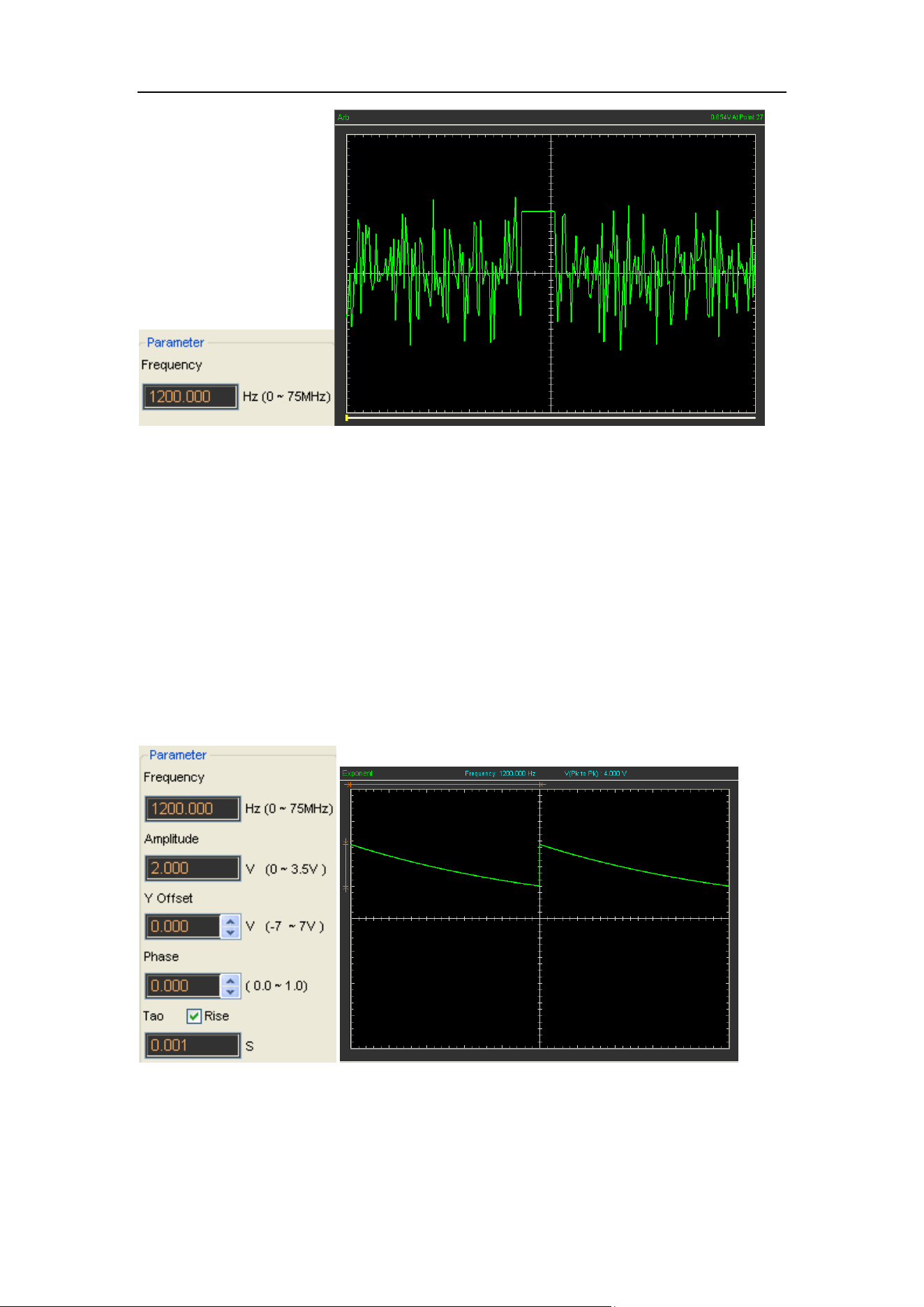Click the 'Amplitude' label
This screenshot has width=924, height=1307.
pos(172,839)
